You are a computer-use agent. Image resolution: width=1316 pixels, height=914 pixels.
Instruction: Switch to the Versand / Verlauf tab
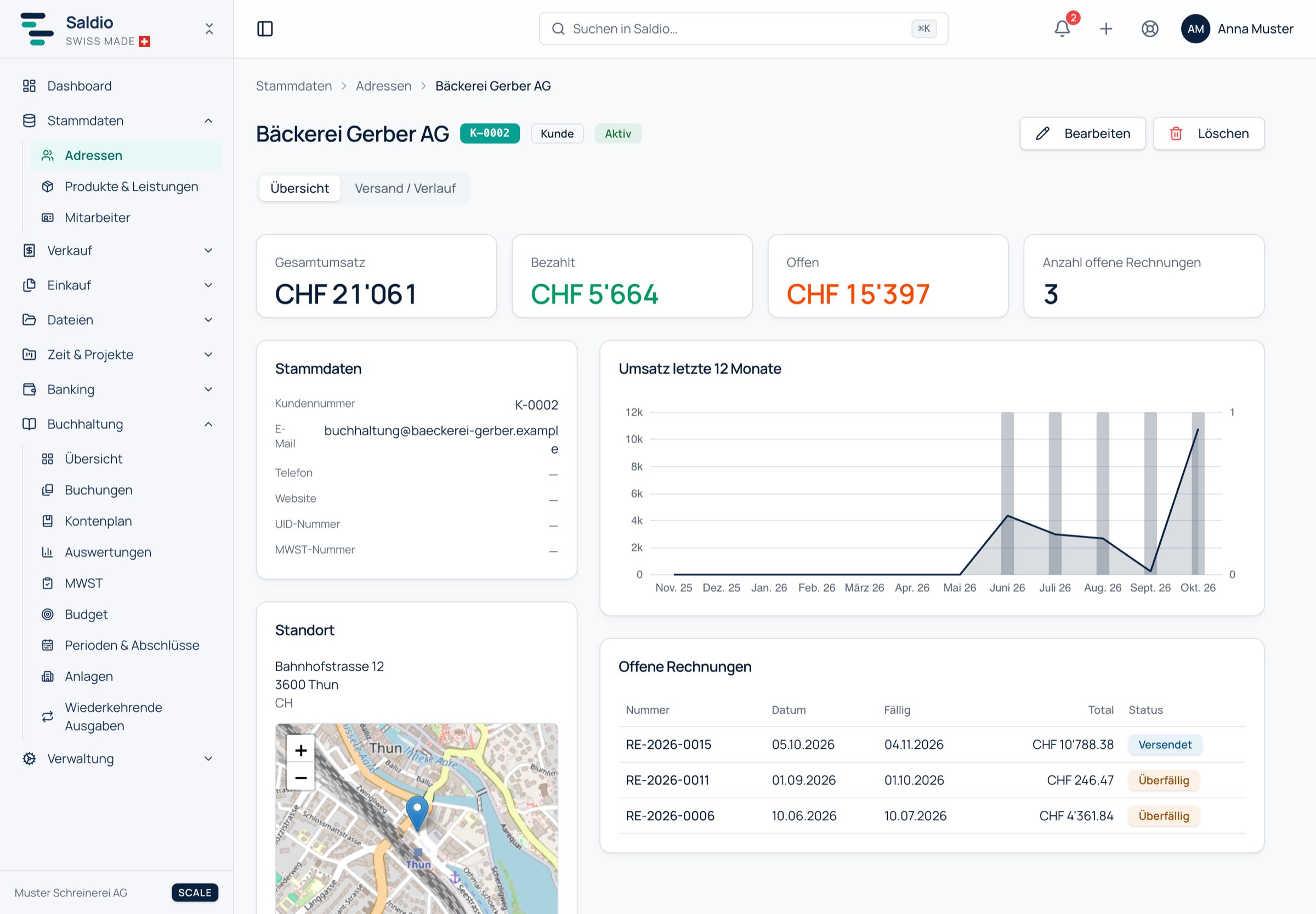[x=405, y=188]
